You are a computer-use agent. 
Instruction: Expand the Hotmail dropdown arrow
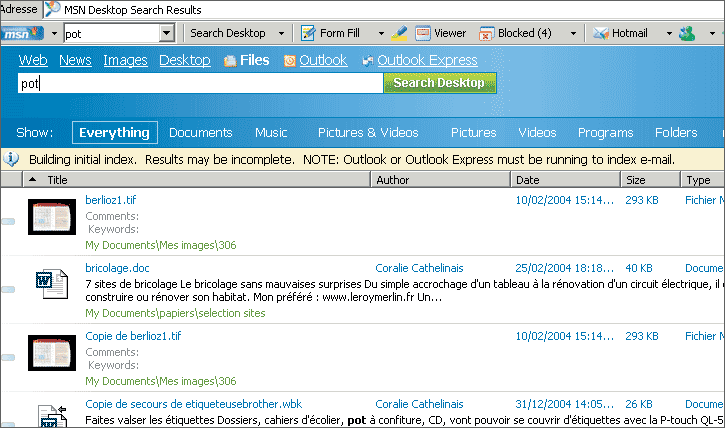(669, 34)
